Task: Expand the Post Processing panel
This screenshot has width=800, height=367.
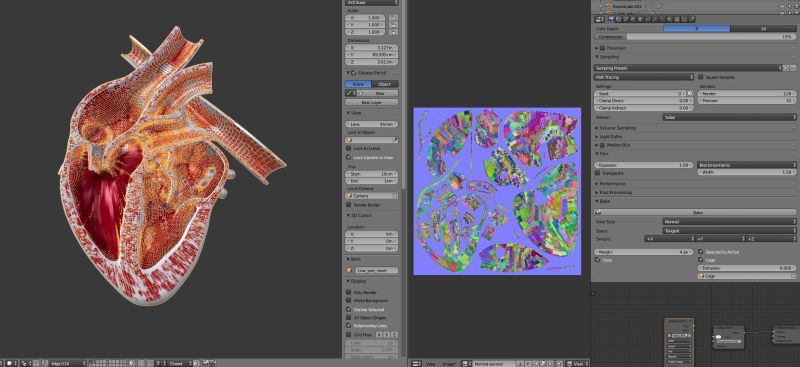Action: [614, 192]
